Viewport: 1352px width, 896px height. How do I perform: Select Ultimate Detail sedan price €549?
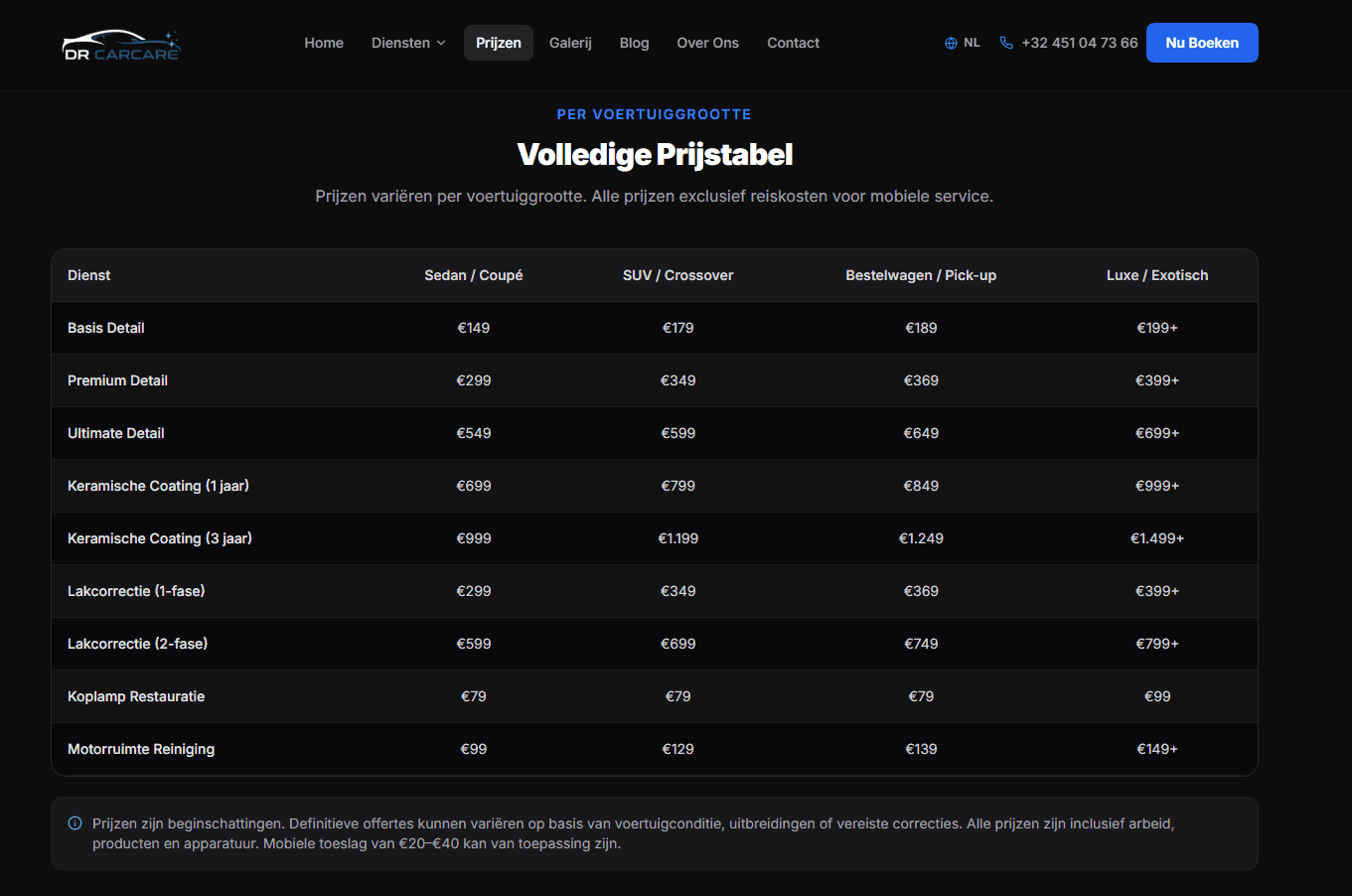pos(474,433)
